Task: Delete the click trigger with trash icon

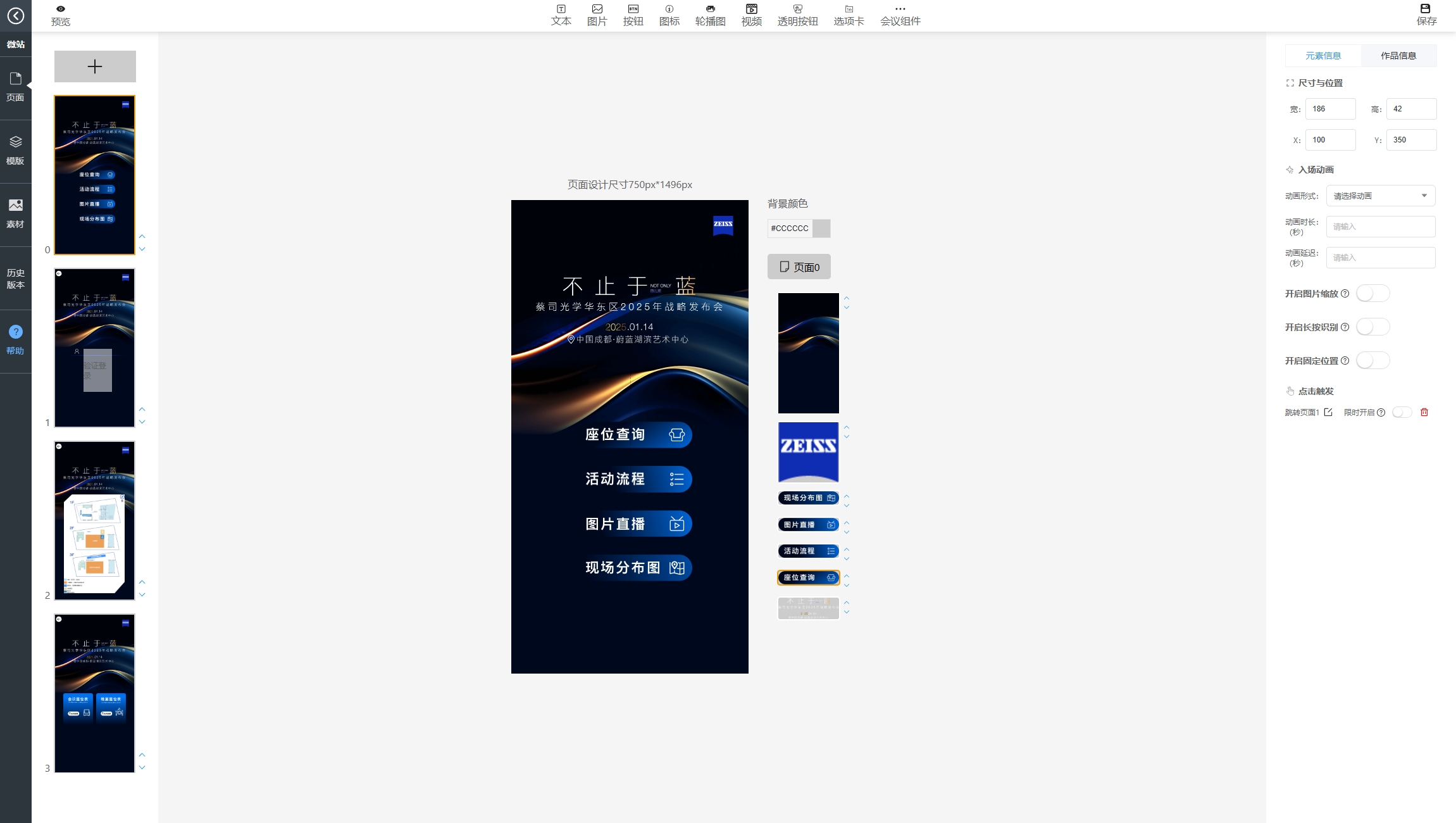Action: (1424, 412)
